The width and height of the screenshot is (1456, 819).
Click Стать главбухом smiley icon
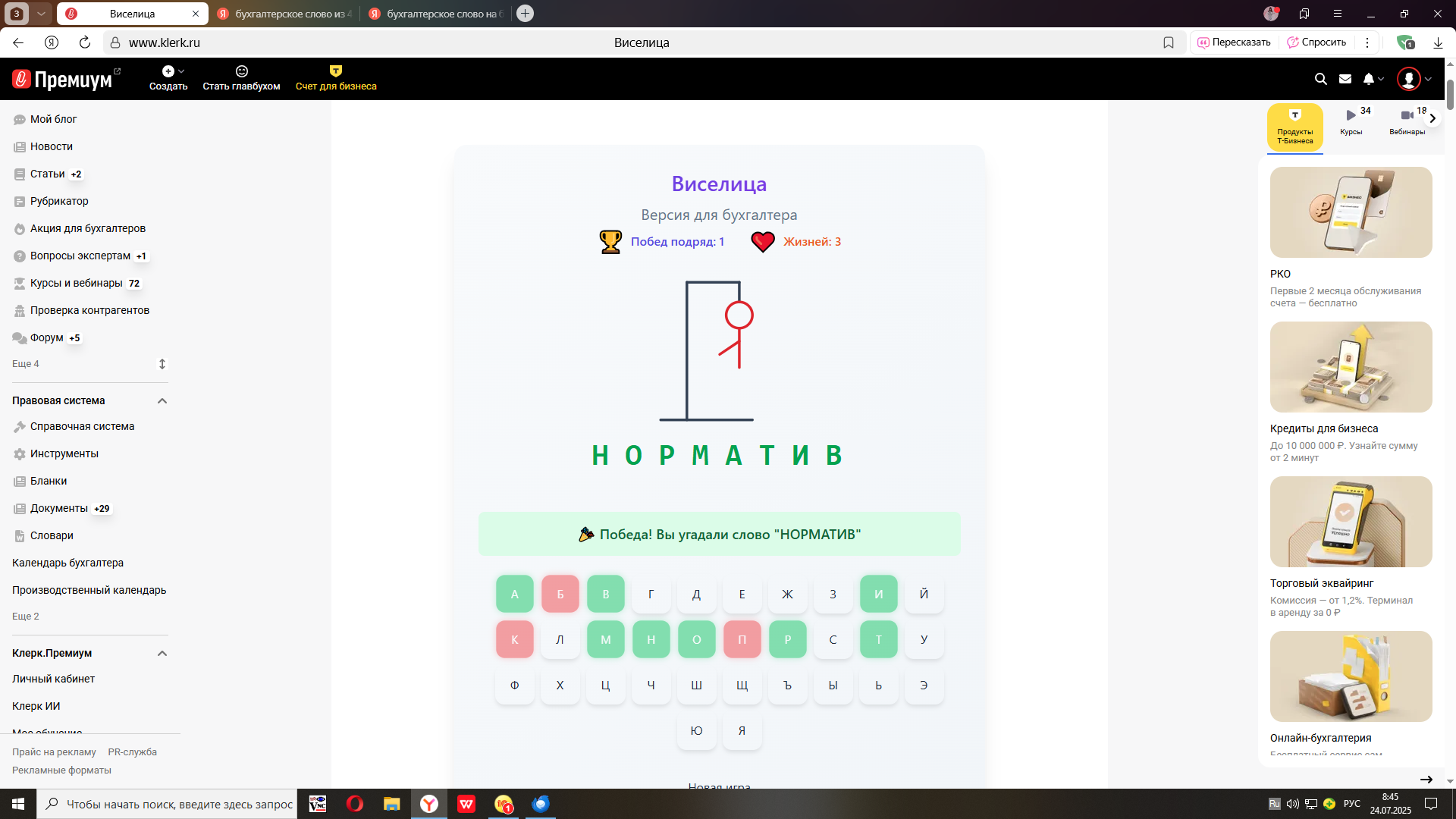click(x=242, y=71)
